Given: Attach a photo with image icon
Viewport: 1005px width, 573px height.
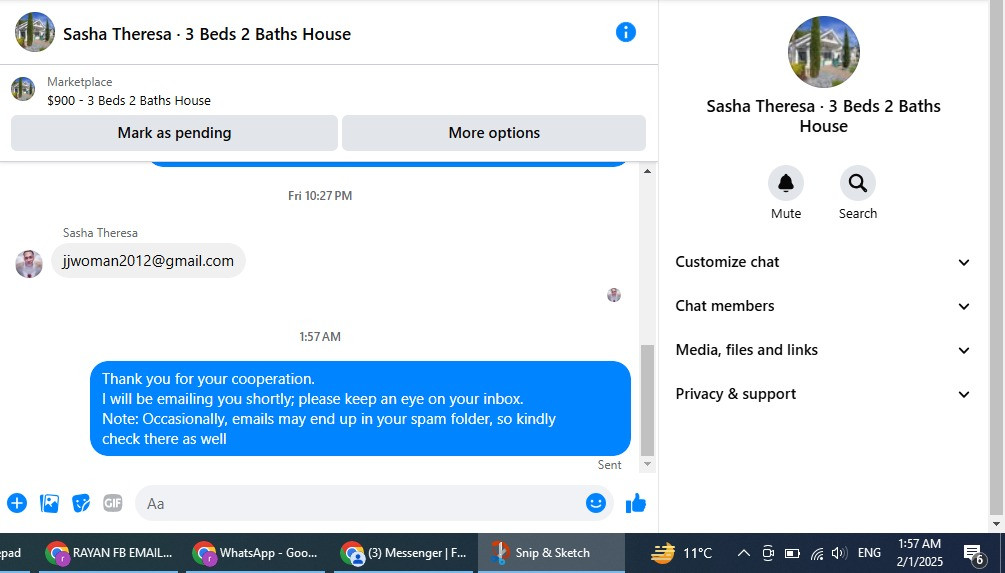Looking at the screenshot, I should pos(49,503).
